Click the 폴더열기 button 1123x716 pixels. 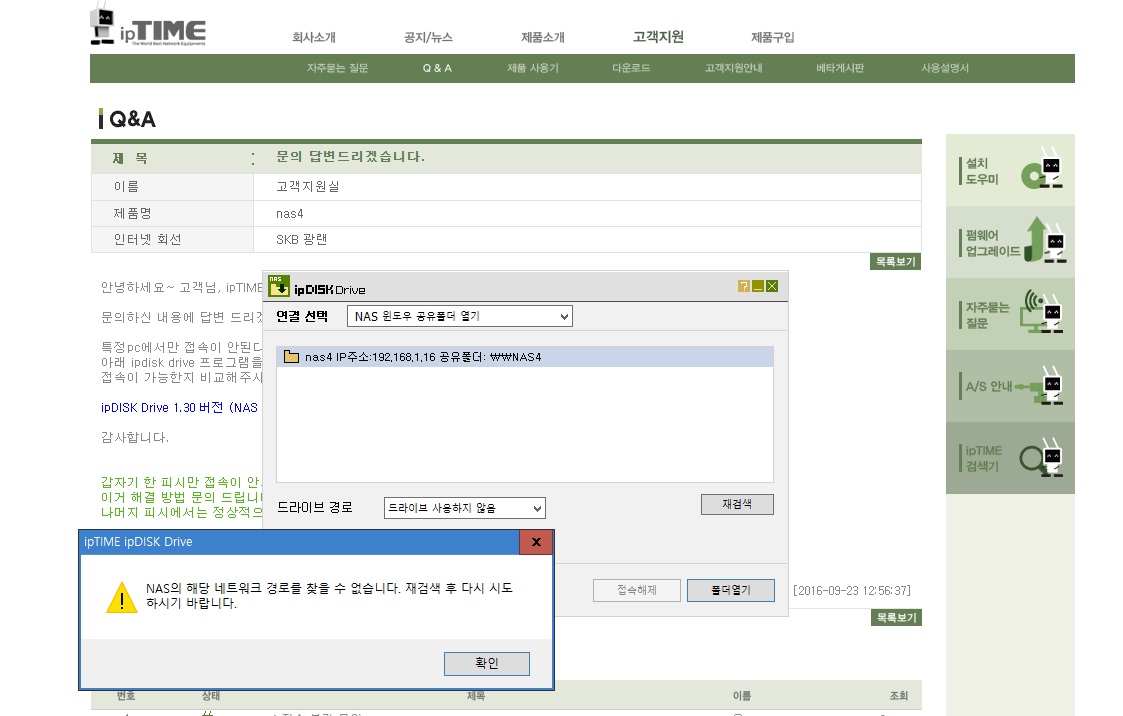click(x=731, y=590)
